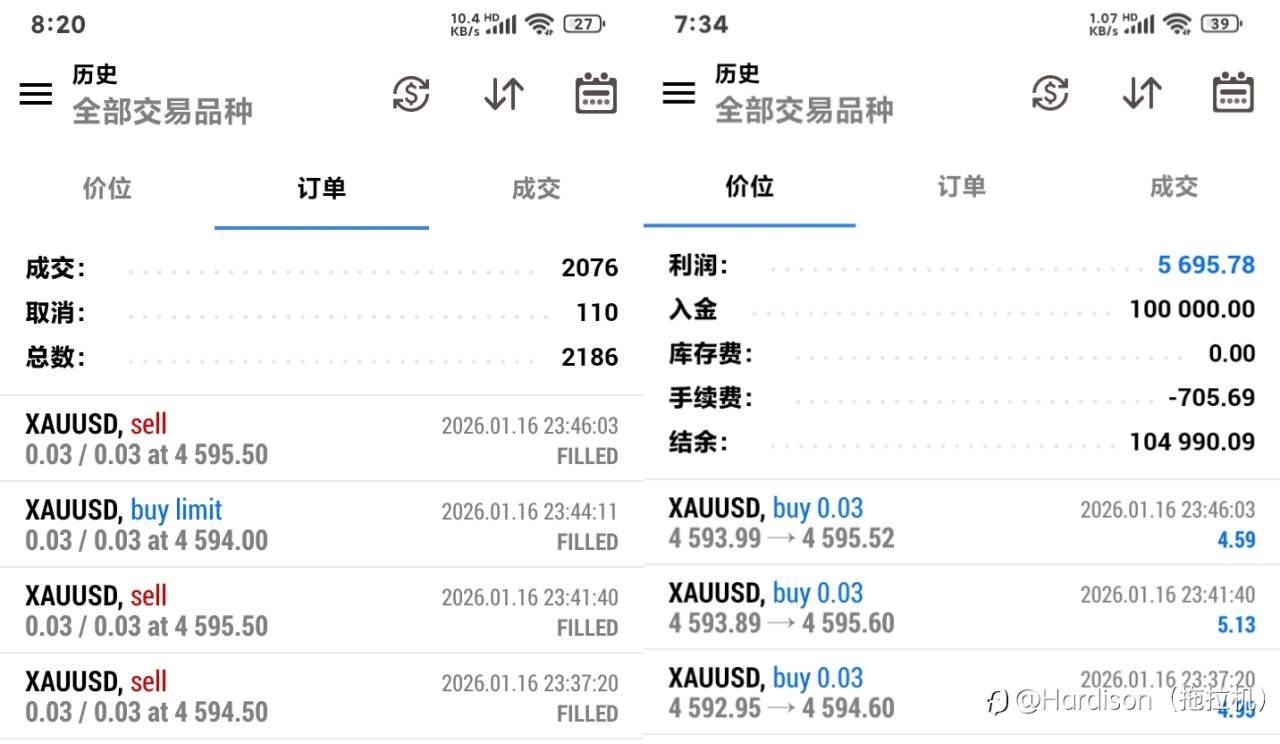Open the left screen navigation menu
The width and height of the screenshot is (1280, 744).
tap(36, 93)
